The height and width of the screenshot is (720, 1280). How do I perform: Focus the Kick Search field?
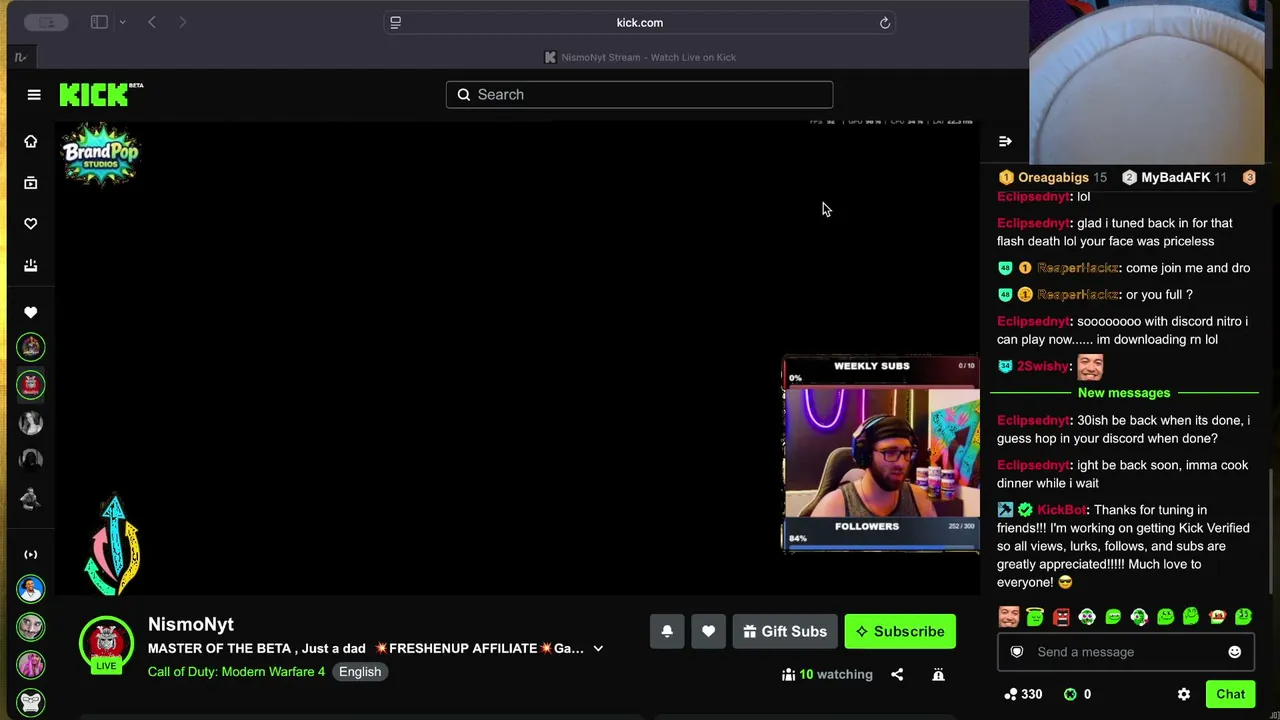pos(639,95)
